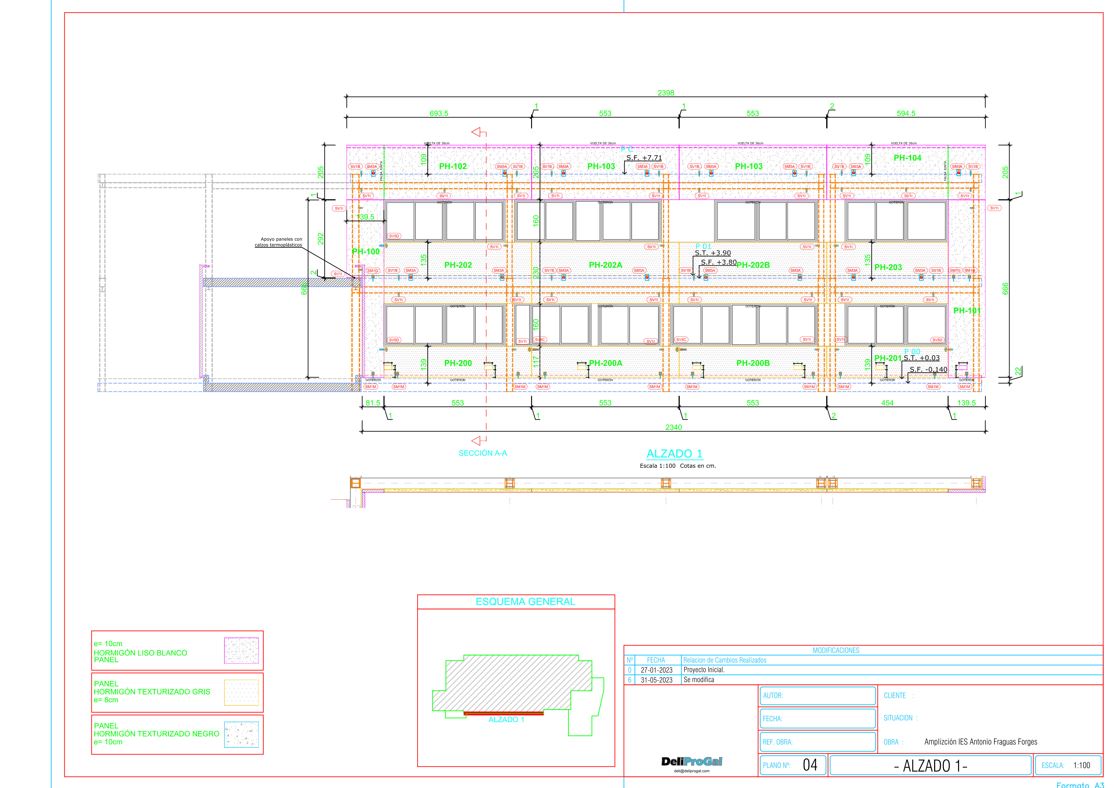Screen dimensions: 1114x788
Task: Select panel label "PH-101"
Action: 967,311
